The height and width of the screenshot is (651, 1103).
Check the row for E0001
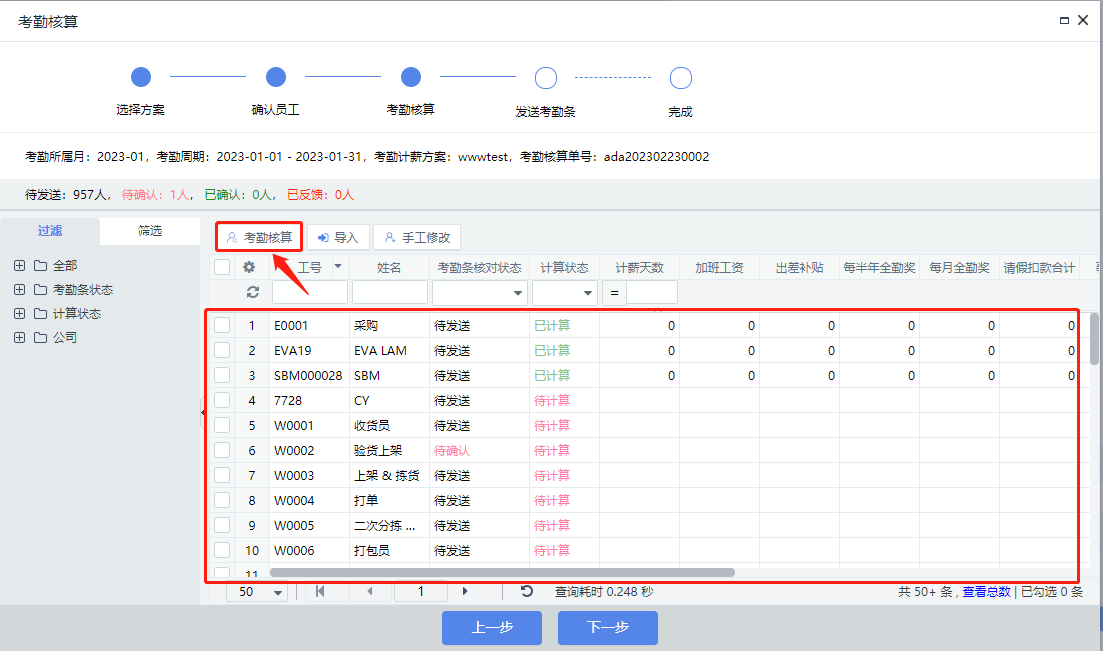tap(222, 325)
